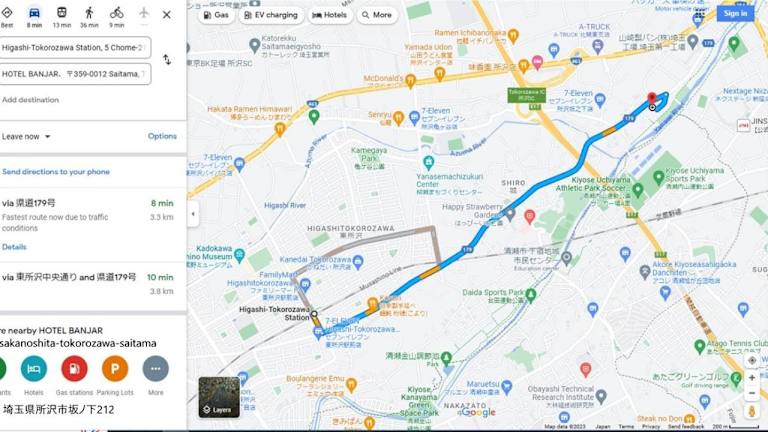Show your location on map
Viewport: 768px width, 432px height.
tap(752, 360)
